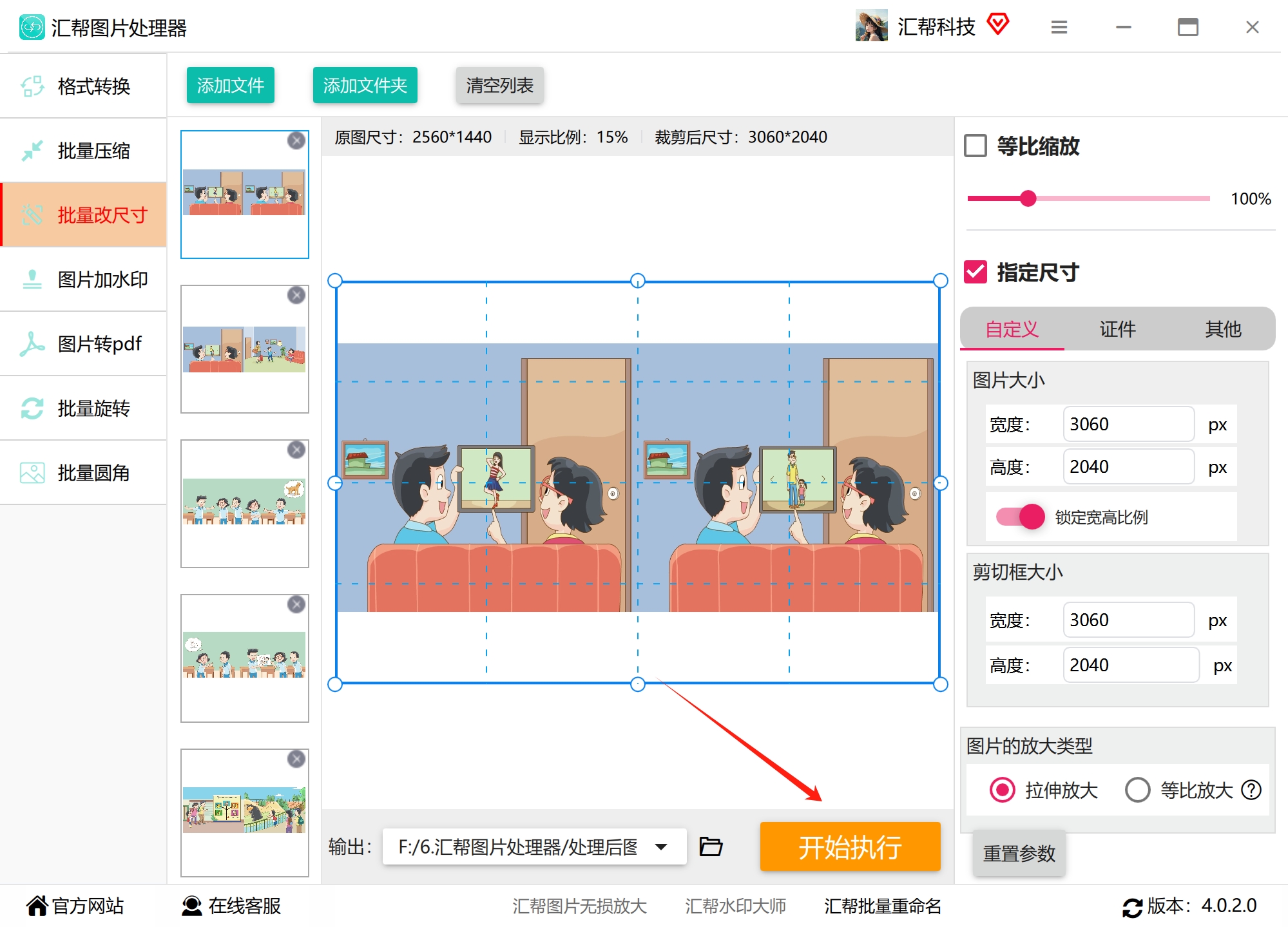This screenshot has width=1288, height=927.
Task: Open the 汇帮水印大师 link
Action: [x=736, y=906]
